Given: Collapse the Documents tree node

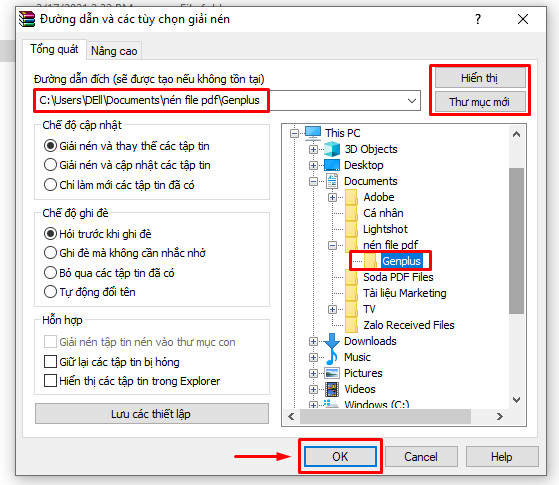Looking at the screenshot, I should (313, 182).
